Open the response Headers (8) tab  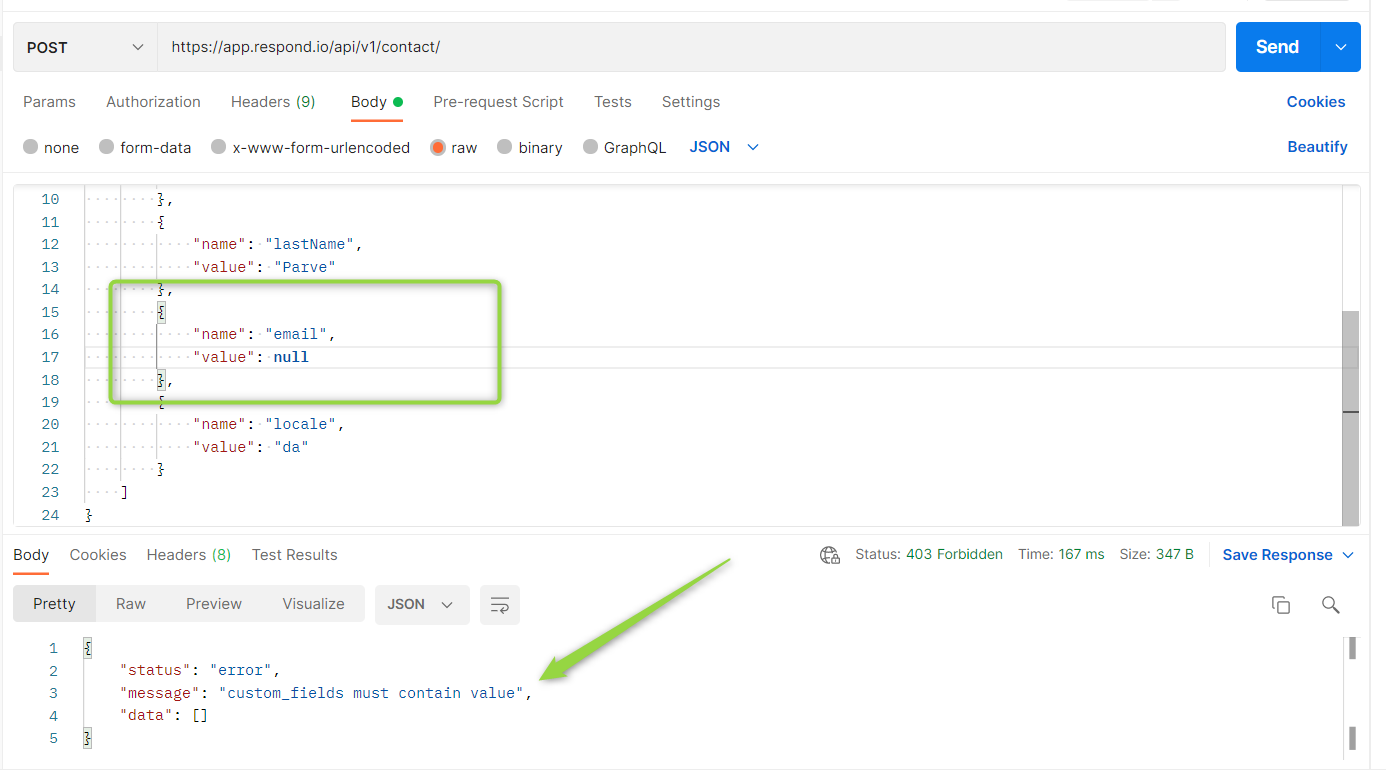click(x=189, y=555)
